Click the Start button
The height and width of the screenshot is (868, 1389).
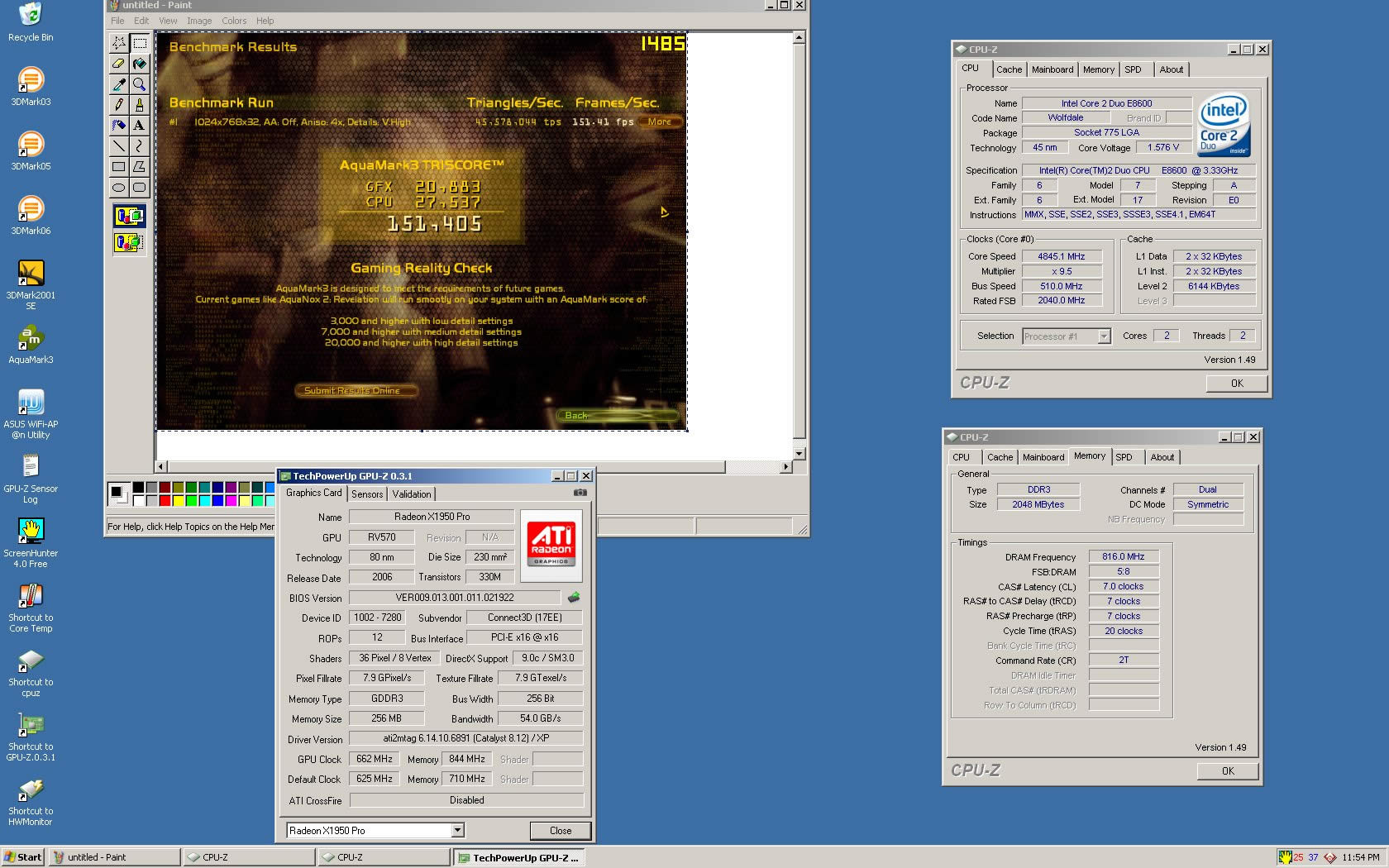[x=23, y=857]
